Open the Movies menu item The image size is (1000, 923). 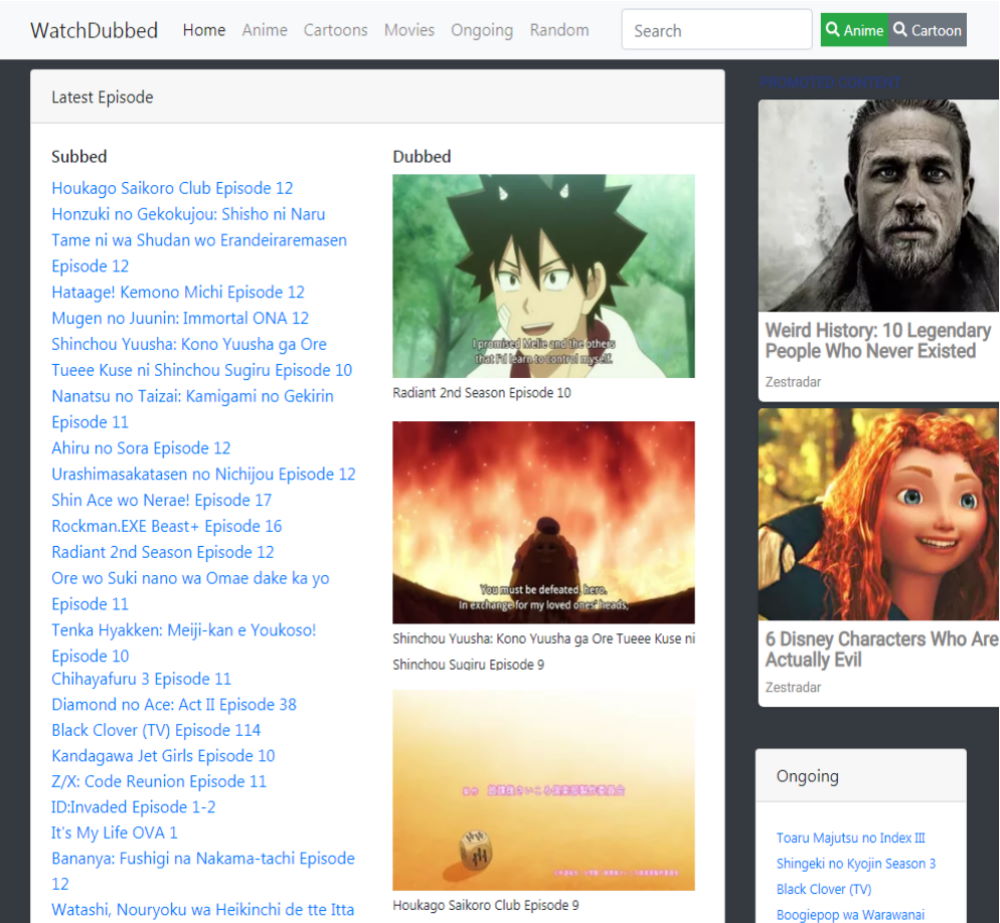(409, 30)
